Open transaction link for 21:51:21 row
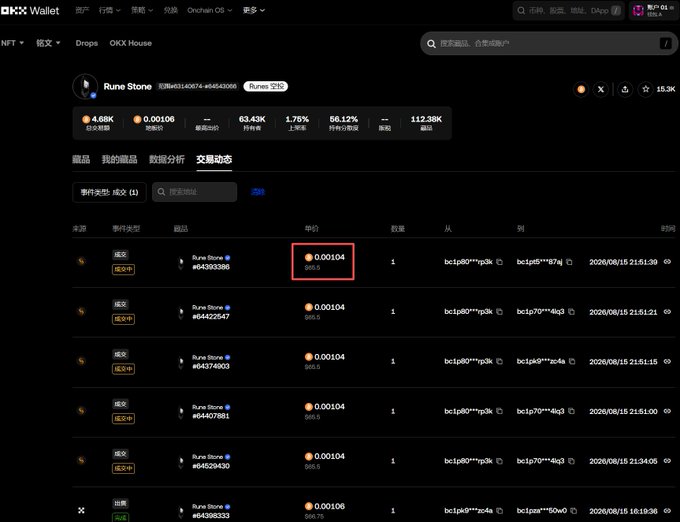Screen dimensions: 680x522 click(x=667, y=311)
